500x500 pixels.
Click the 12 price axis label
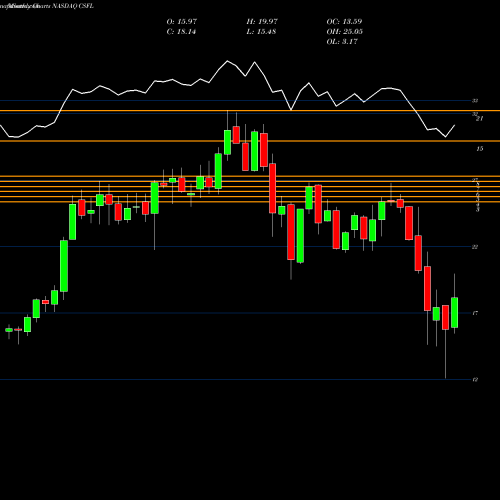pyautogui.click(x=475, y=380)
